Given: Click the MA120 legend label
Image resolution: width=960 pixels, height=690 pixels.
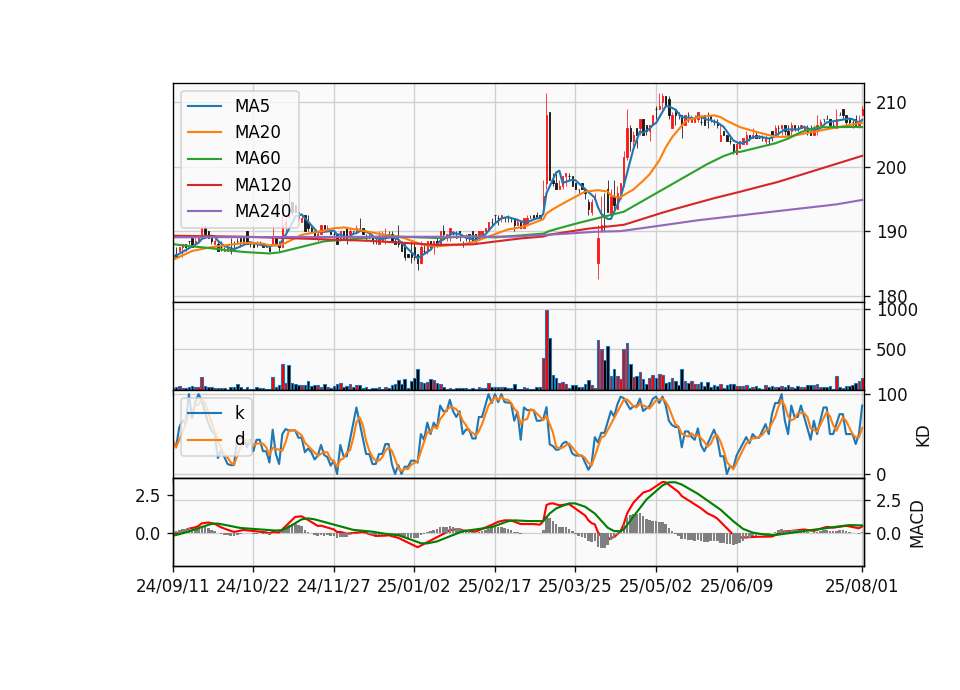Looking at the screenshot, I should pyautogui.click(x=263, y=185).
